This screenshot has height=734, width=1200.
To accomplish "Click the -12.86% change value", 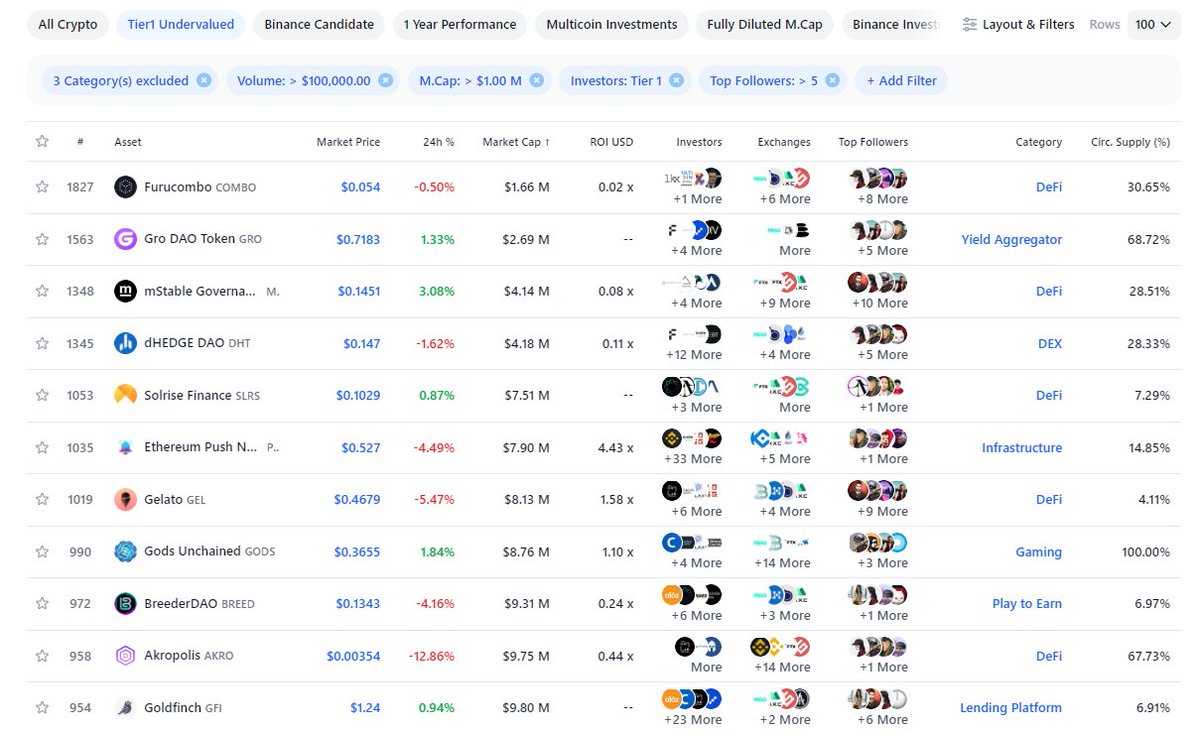I will pyautogui.click(x=432, y=656).
